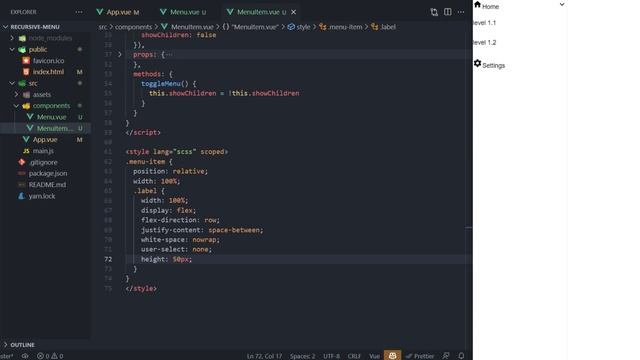Click the .menu-item breadcrumb segment
Viewport: 640px width, 360px height.
coord(345,27)
